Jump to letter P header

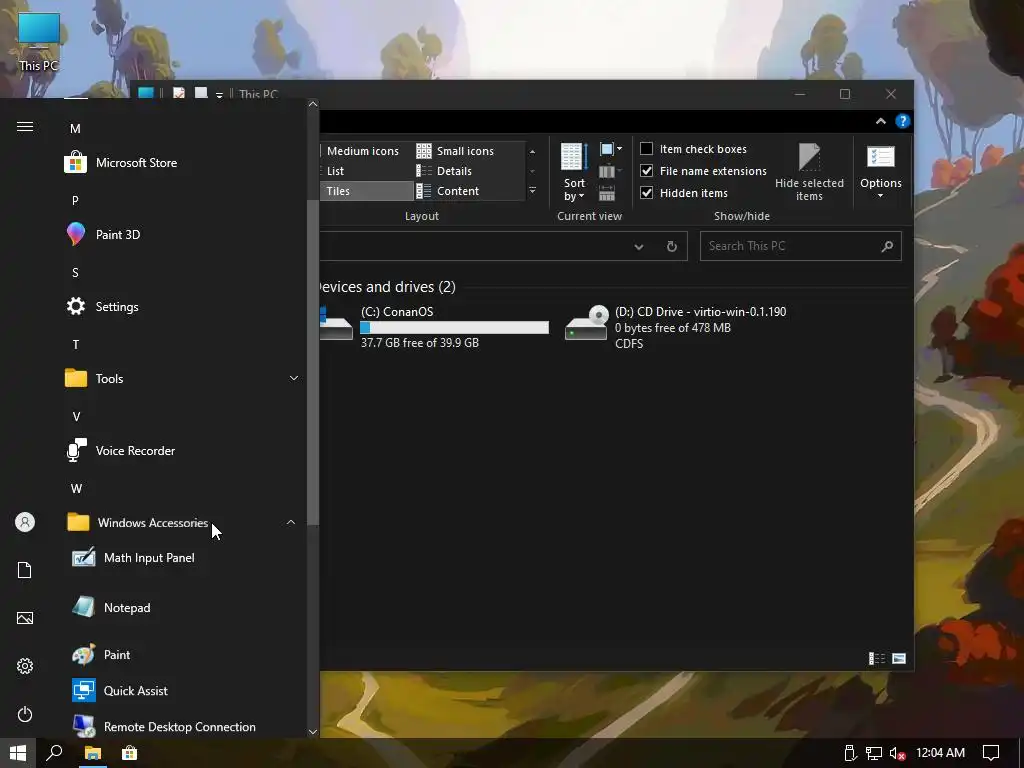pos(75,200)
